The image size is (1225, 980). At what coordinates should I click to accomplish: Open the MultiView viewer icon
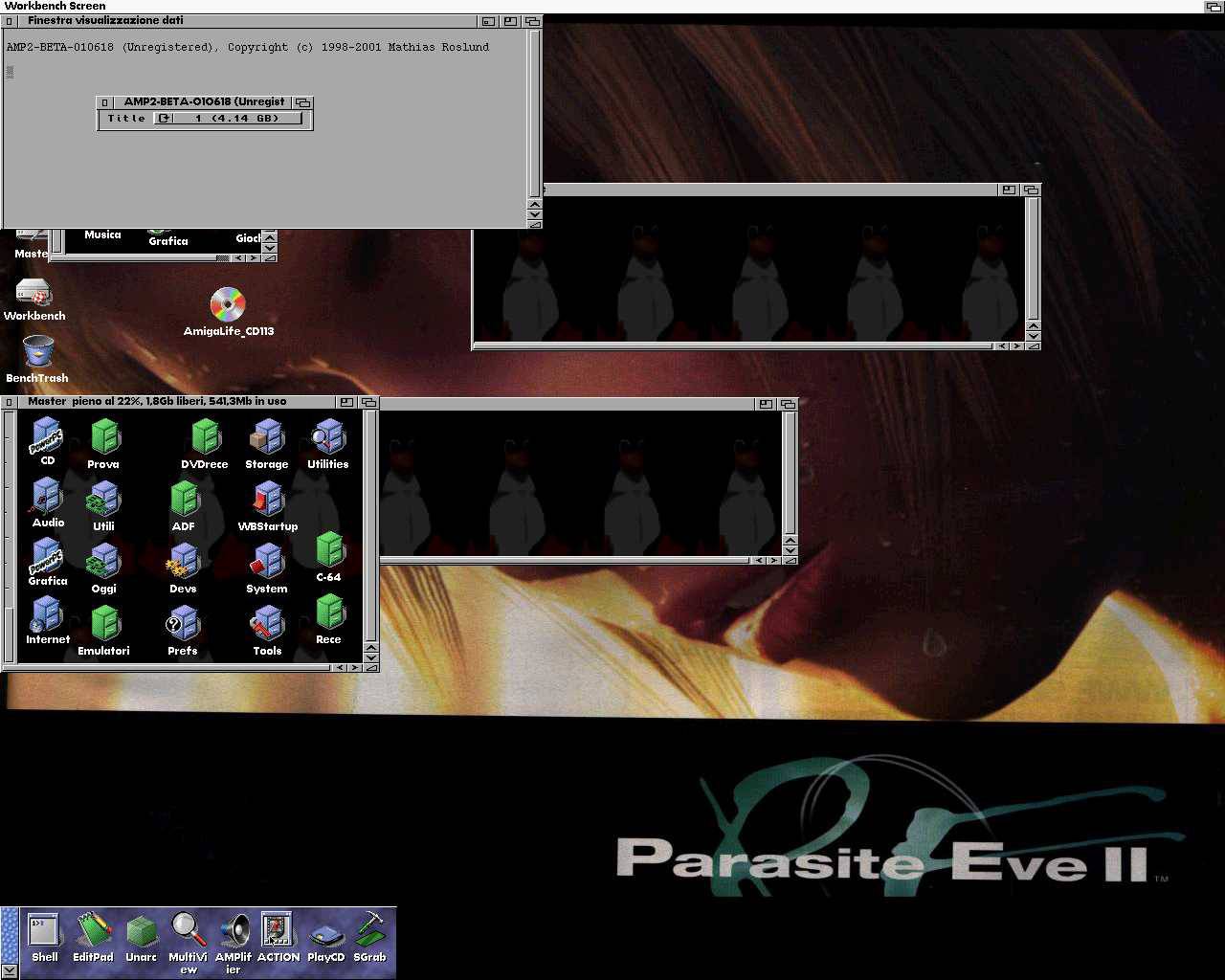pyautogui.click(x=188, y=931)
